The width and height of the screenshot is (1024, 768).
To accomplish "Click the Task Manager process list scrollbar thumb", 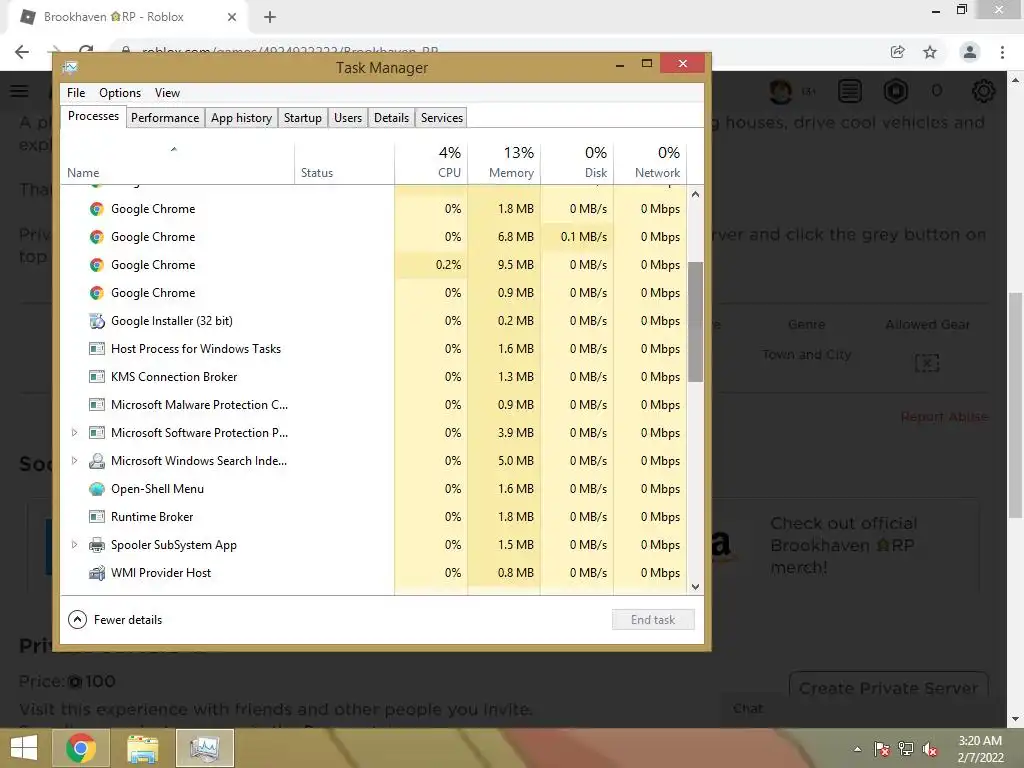I will 696,322.
